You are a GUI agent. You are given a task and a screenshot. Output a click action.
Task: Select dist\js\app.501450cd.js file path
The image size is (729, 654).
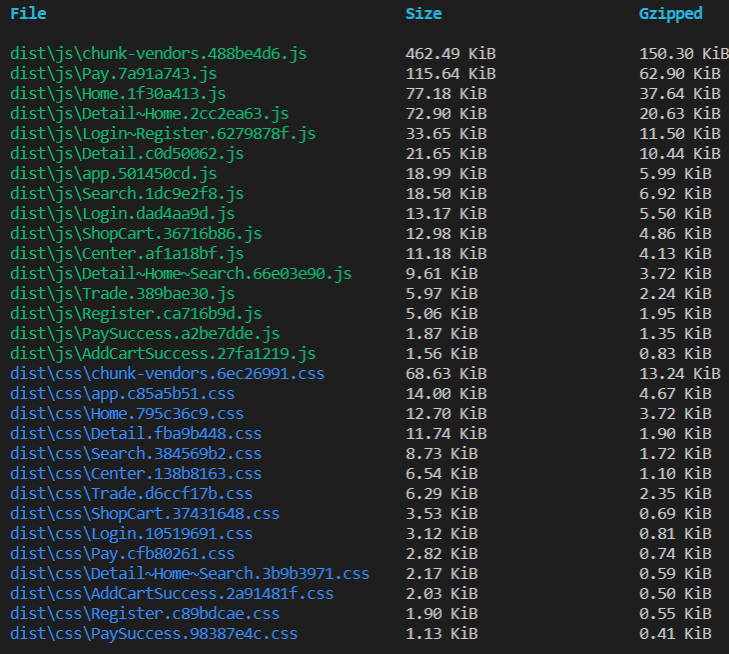click(x=113, y=173)
